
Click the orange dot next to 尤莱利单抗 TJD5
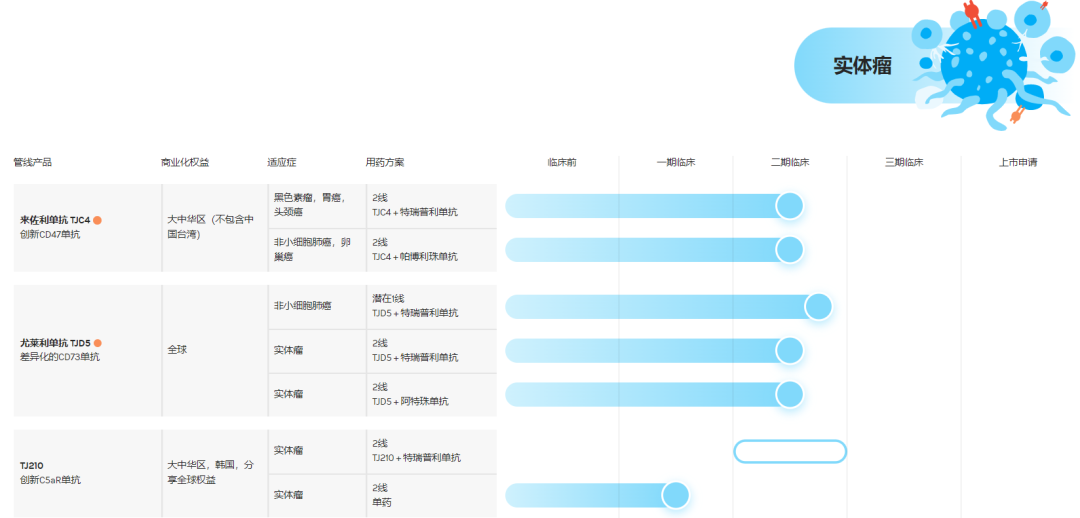click(98, 343)
